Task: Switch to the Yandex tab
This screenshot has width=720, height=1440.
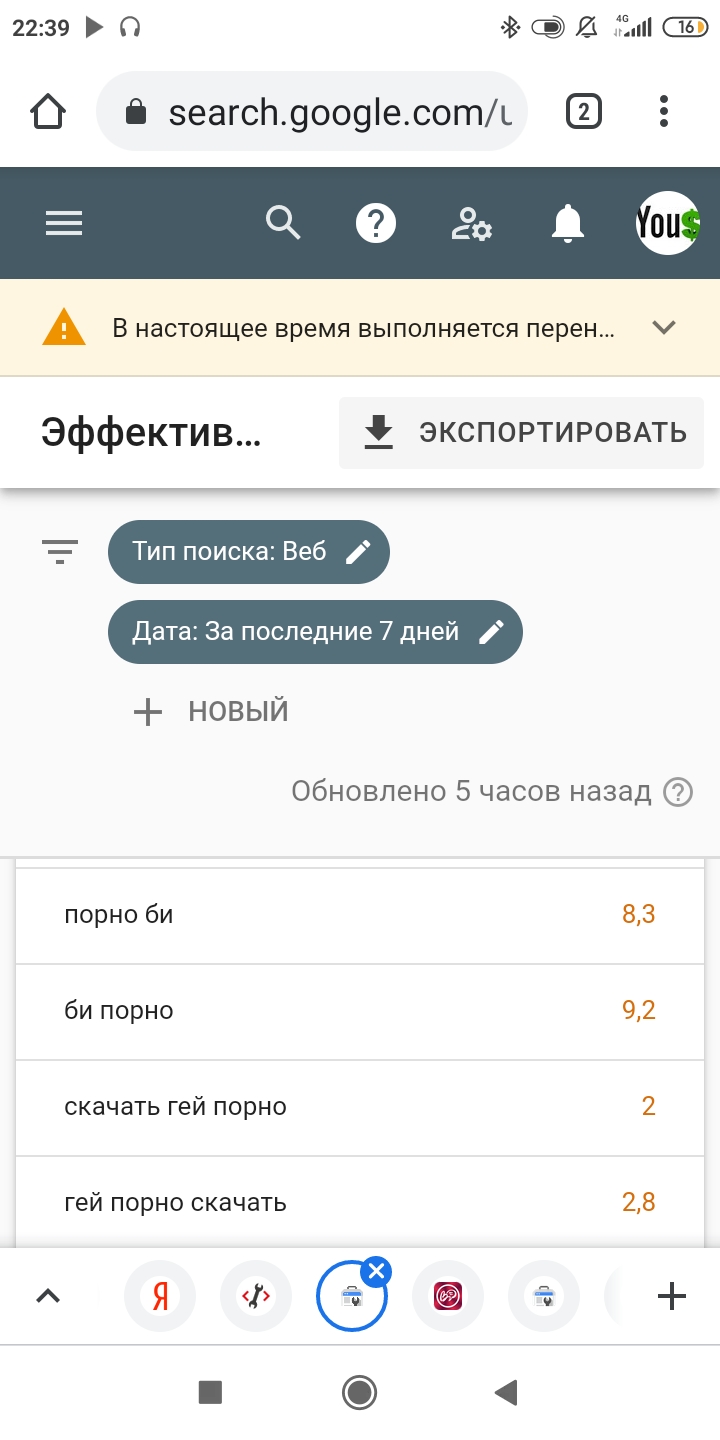Action: [160, 1297]
